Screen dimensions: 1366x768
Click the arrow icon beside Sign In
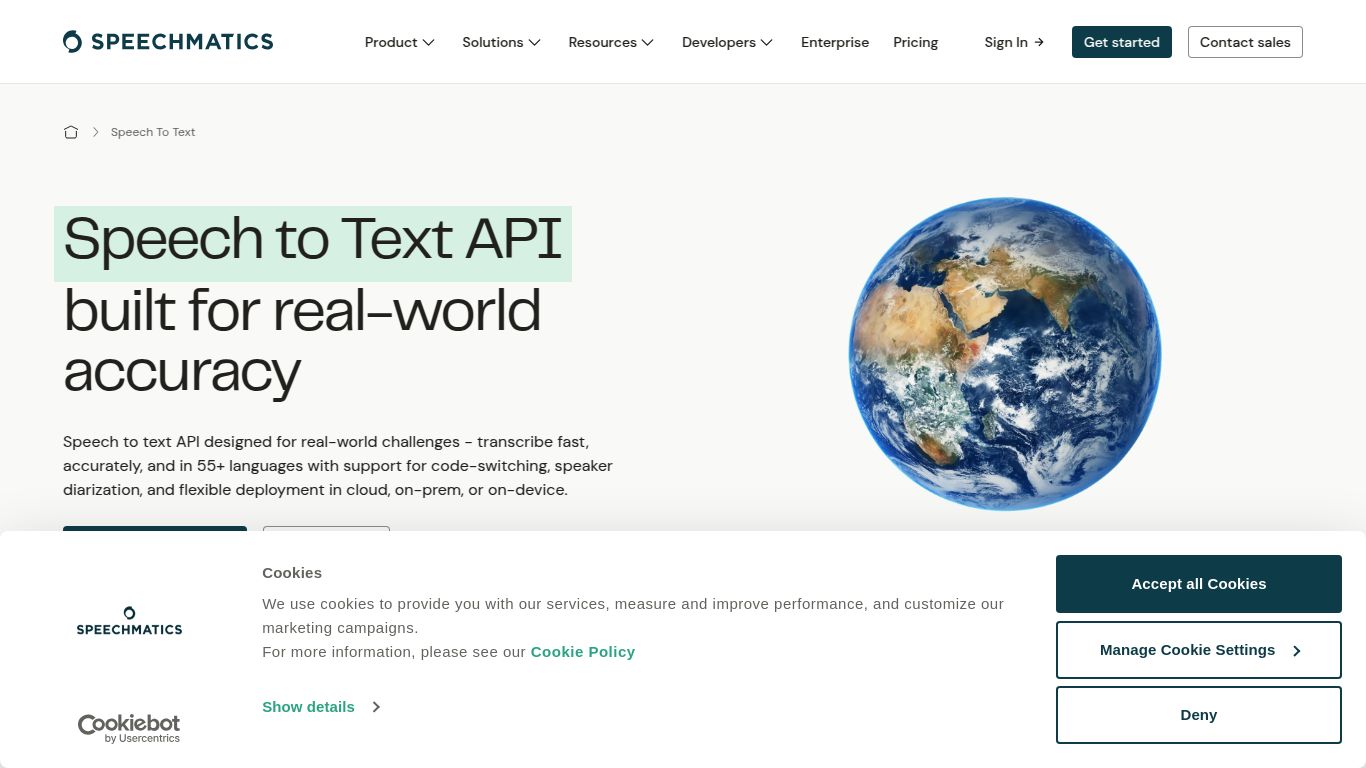pos(1039,42)
